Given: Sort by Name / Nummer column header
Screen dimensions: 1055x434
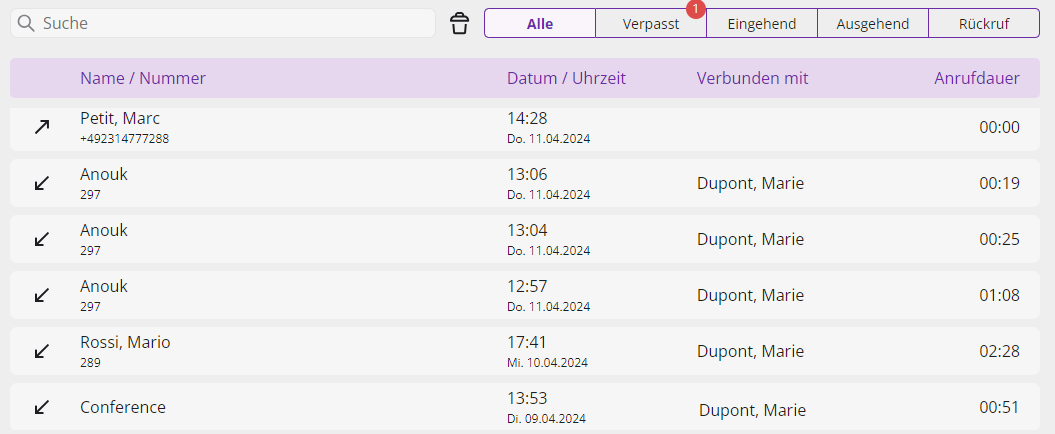Looking at the screenshot, I should (x=143, y=78).
